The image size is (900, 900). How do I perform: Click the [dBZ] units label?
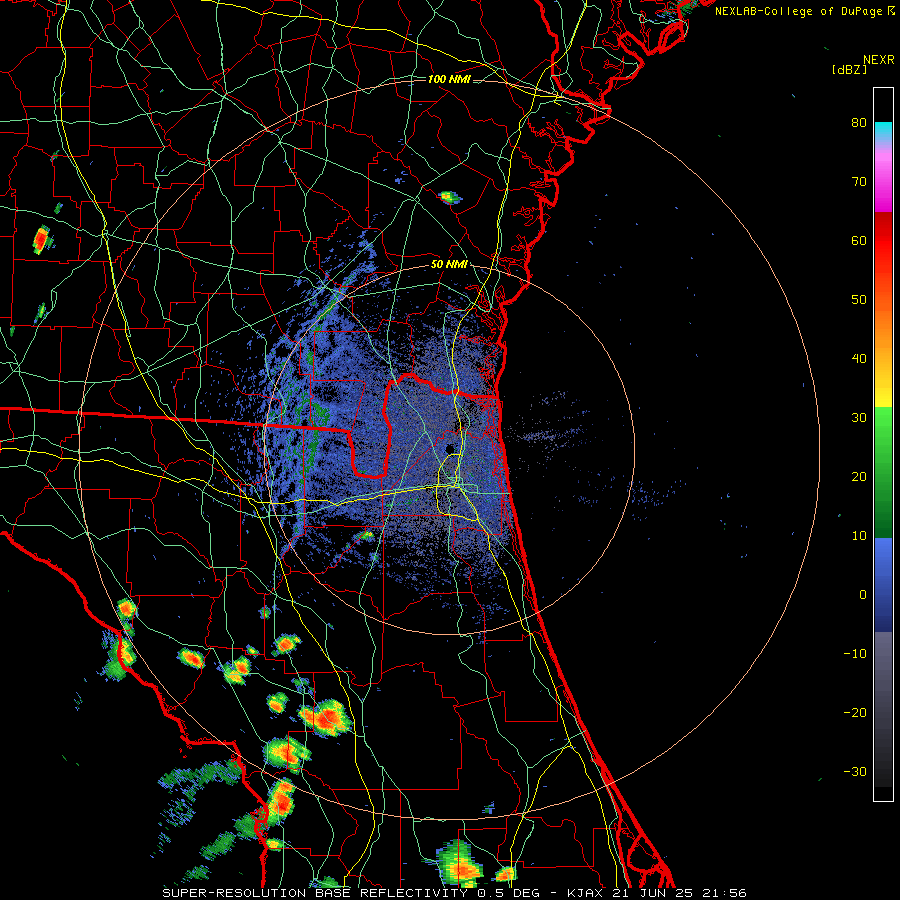point(849,69)
